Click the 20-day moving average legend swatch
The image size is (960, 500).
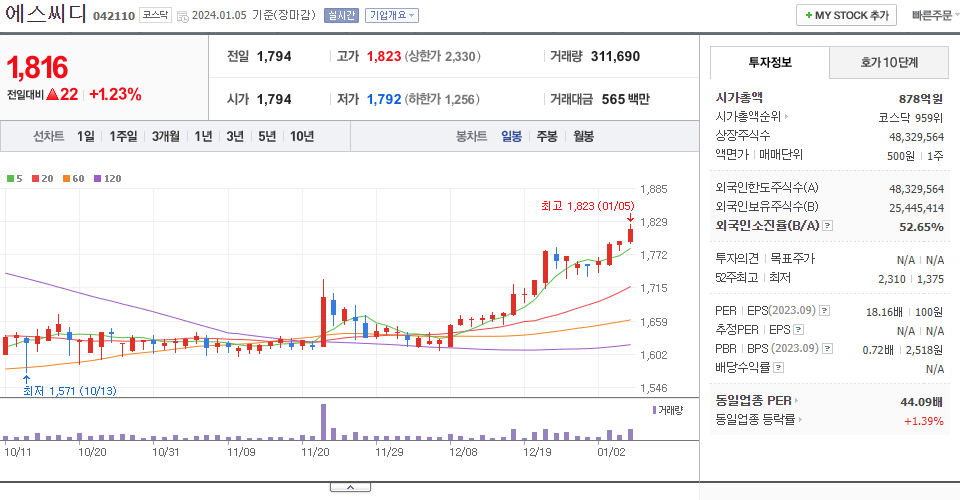[x=36, y=179]
